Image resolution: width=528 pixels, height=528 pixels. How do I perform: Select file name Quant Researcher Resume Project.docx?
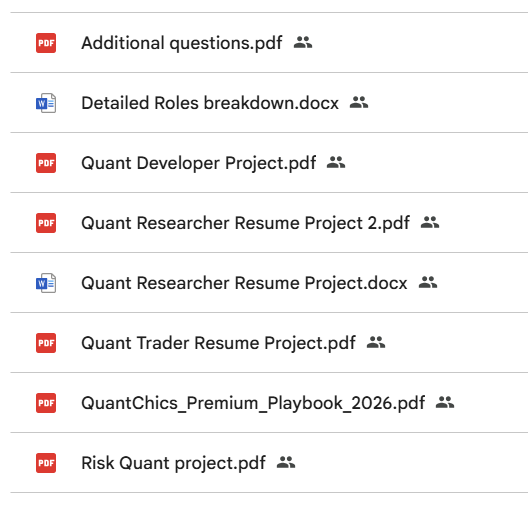click(244, 284)
